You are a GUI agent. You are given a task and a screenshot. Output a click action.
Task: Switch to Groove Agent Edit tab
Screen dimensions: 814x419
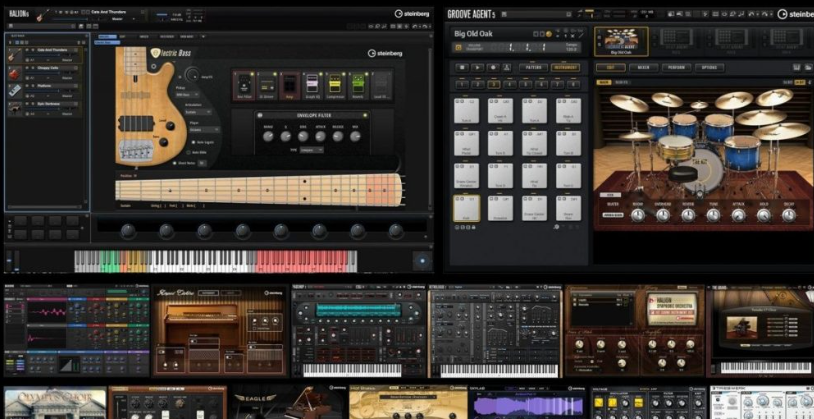coord(610,67)
